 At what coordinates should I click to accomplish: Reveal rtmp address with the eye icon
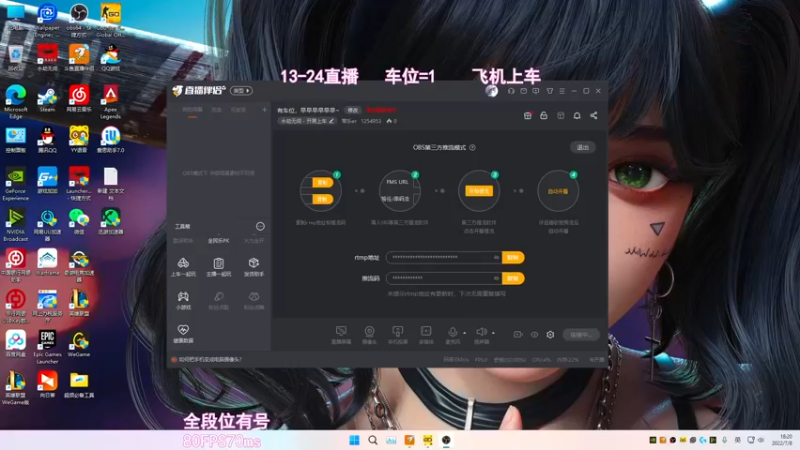[x=496, y=258]
